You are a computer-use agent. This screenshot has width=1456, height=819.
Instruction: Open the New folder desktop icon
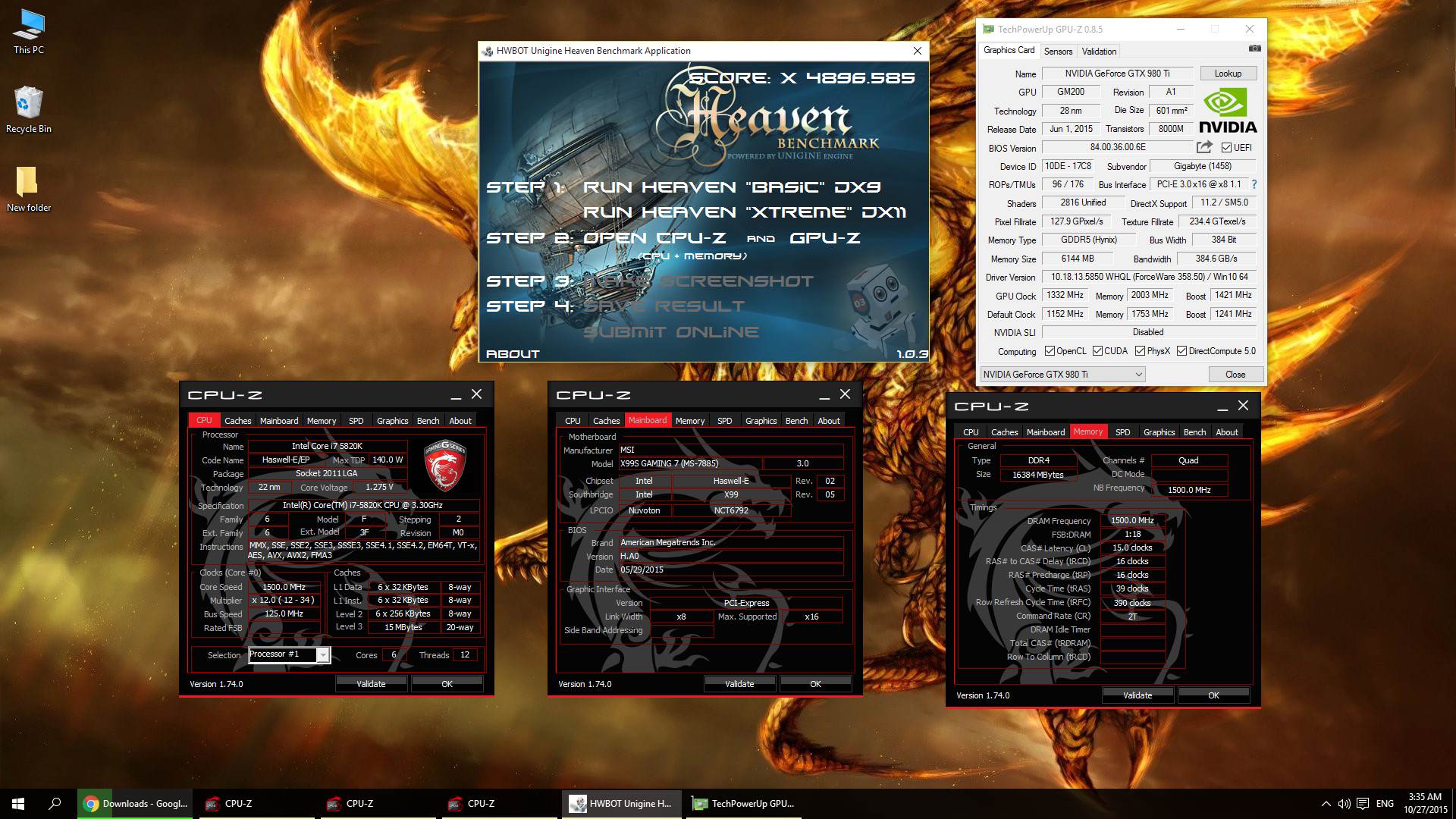click(x=29, y=189)
